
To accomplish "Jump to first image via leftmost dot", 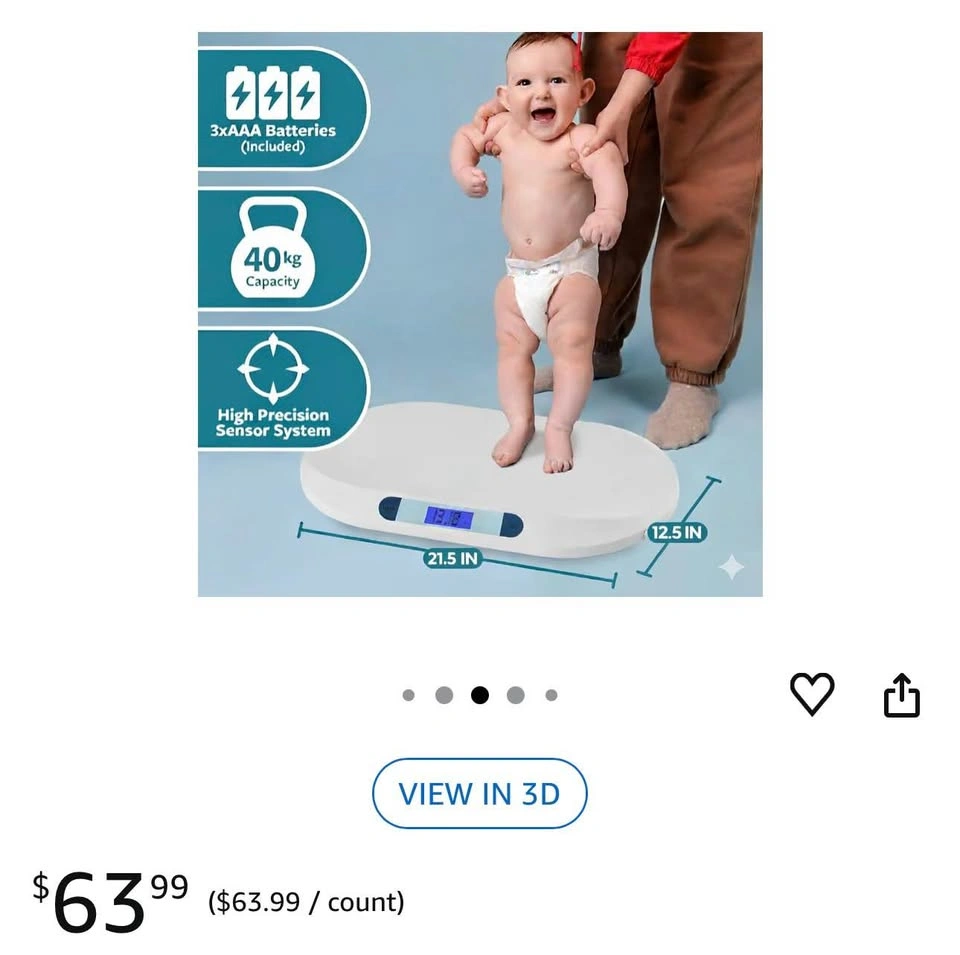I will pos(408,695).
